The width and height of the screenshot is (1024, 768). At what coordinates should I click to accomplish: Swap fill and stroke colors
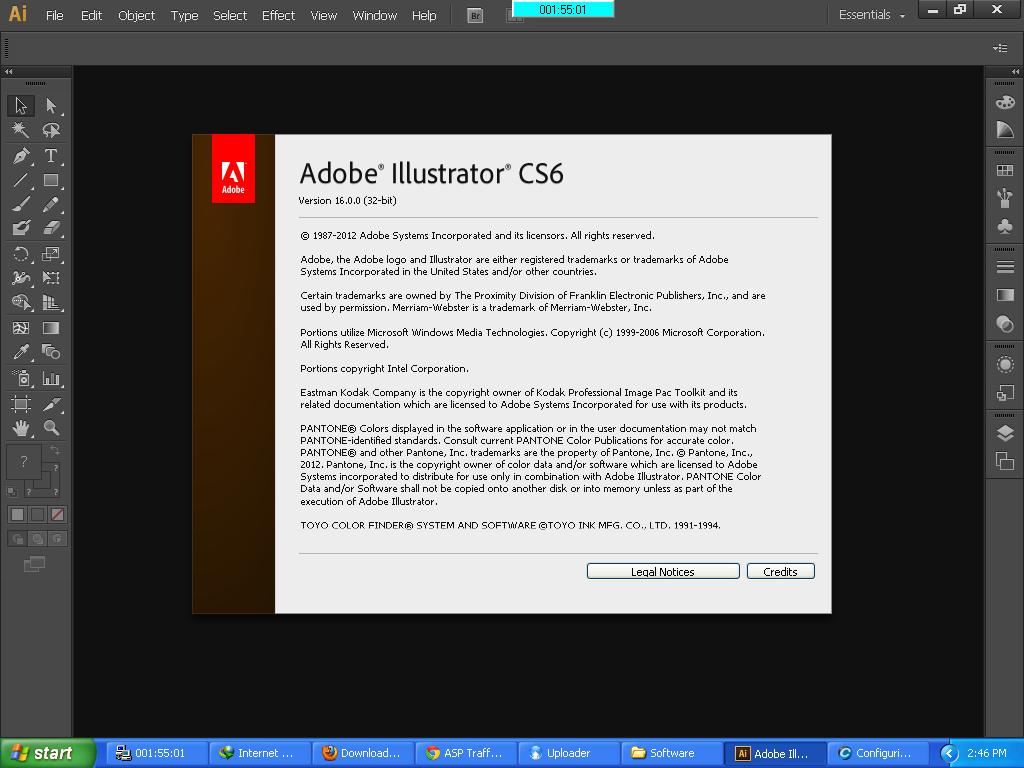pos(55,450)
